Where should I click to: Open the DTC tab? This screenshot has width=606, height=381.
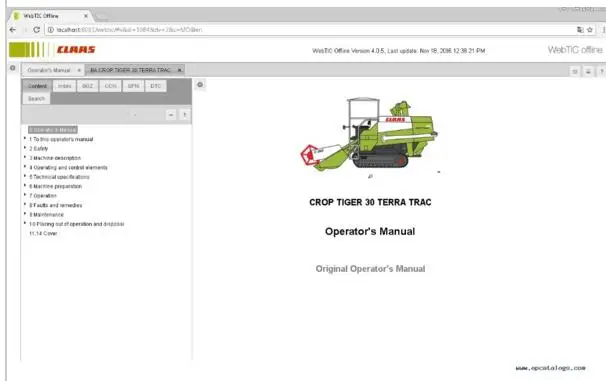(156, 86)
